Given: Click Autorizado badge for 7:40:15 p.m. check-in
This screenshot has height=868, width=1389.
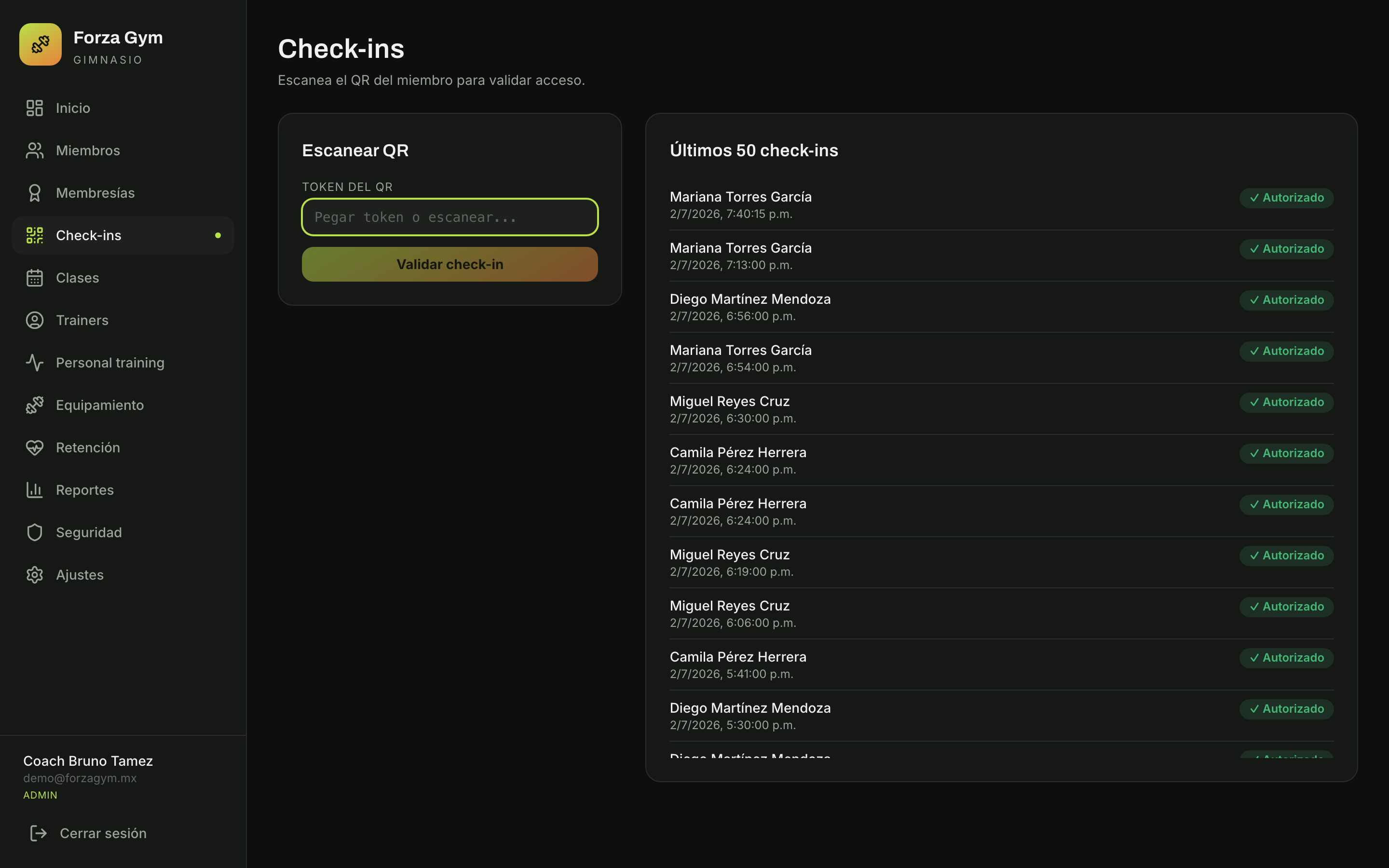Looking at the screenshot, I should tap(1286, 198).
